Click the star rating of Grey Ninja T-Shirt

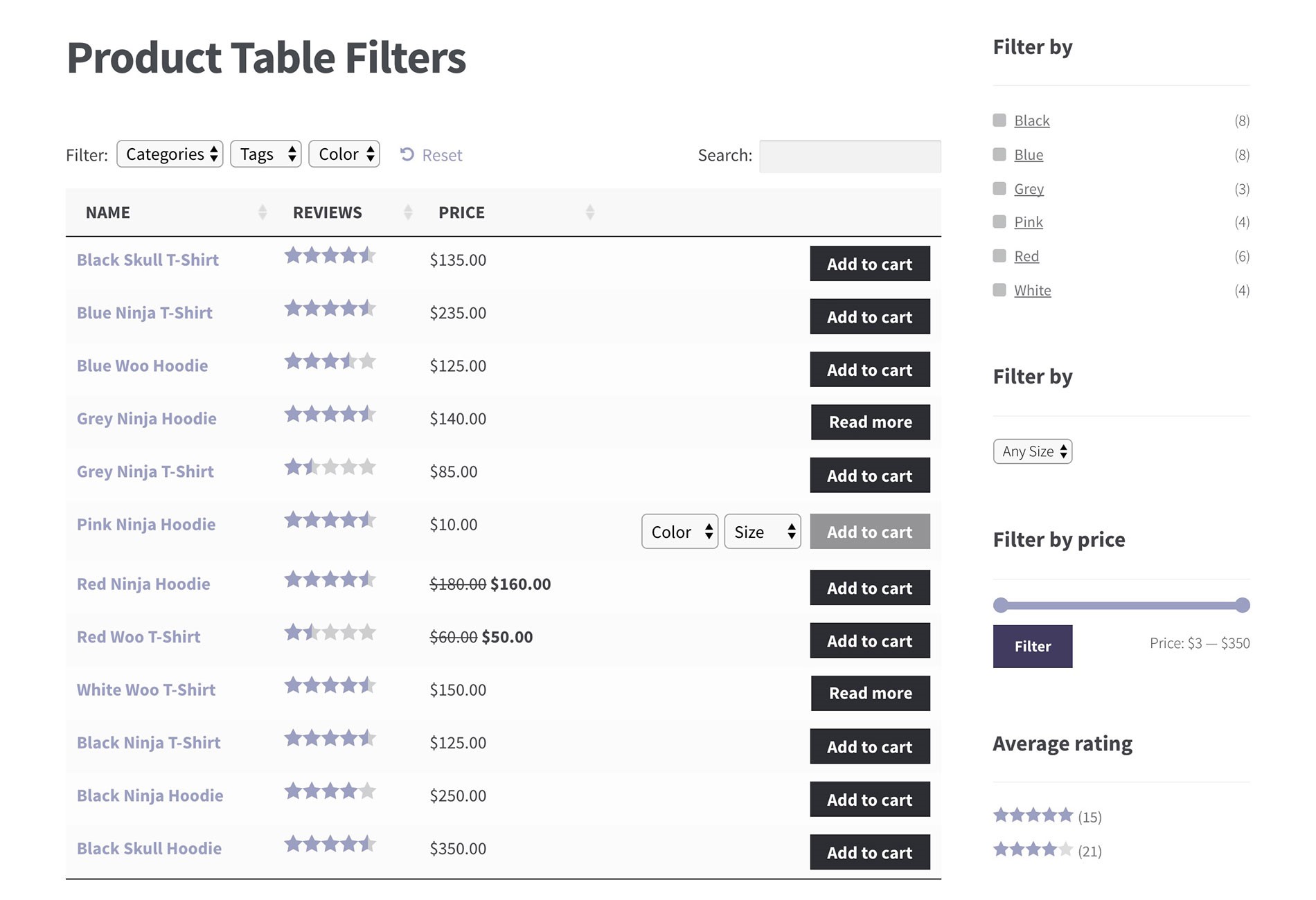[331, 467]
